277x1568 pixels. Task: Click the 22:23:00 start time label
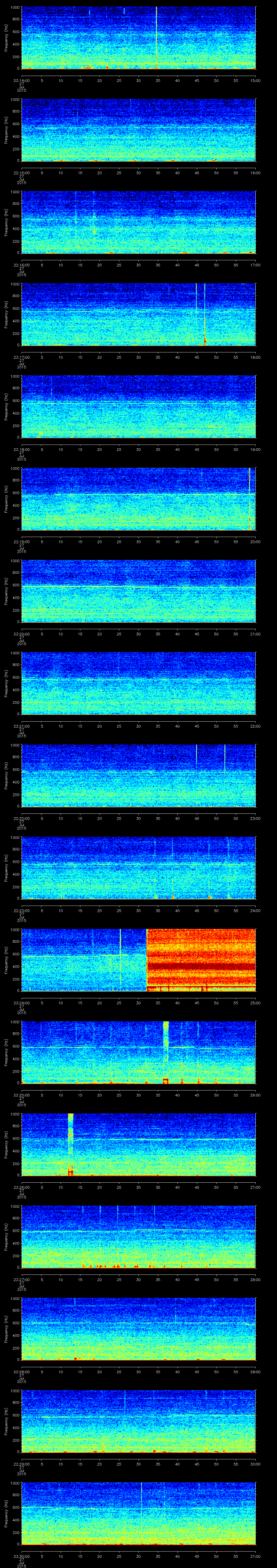(21, 910)
